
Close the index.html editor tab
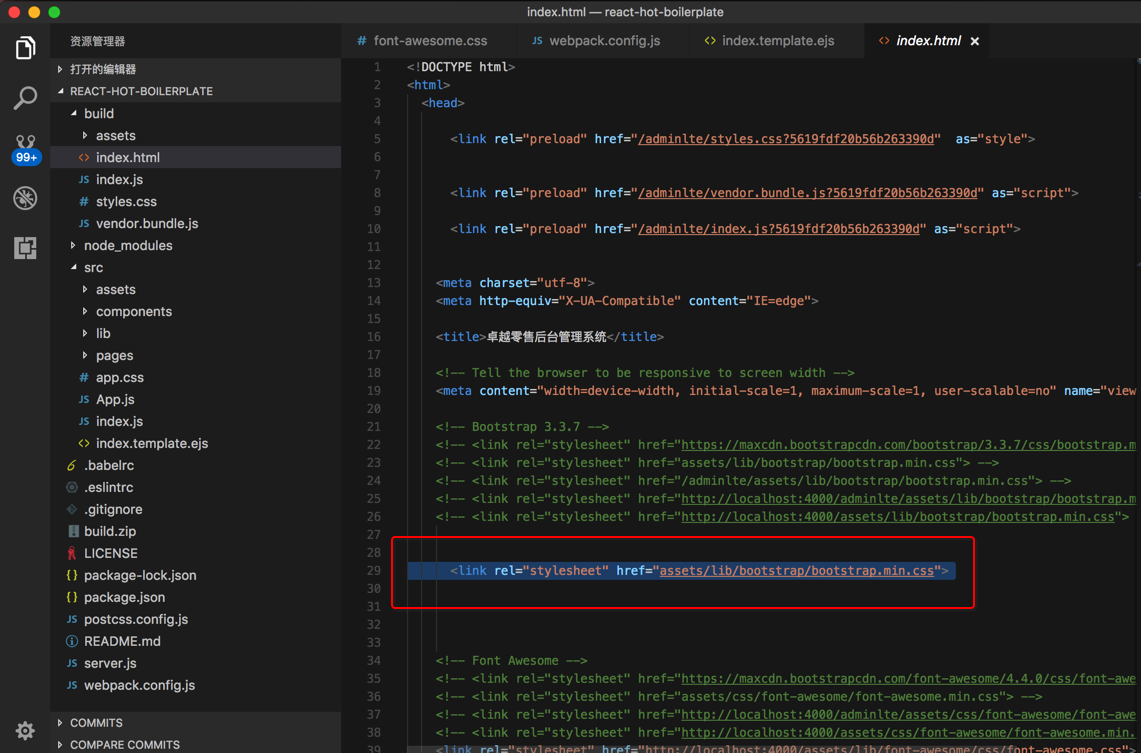(975, 41)
